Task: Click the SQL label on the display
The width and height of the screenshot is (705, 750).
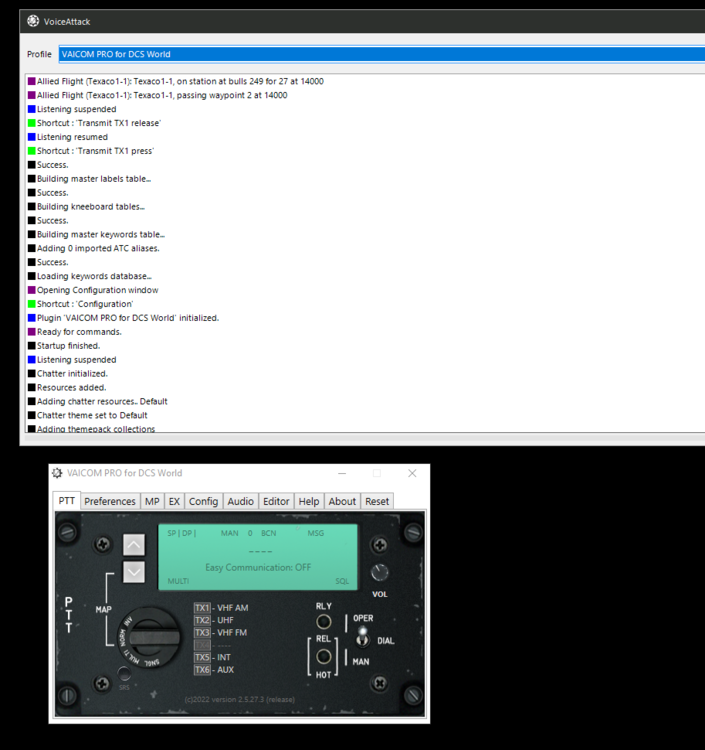Action: point(342,581)
